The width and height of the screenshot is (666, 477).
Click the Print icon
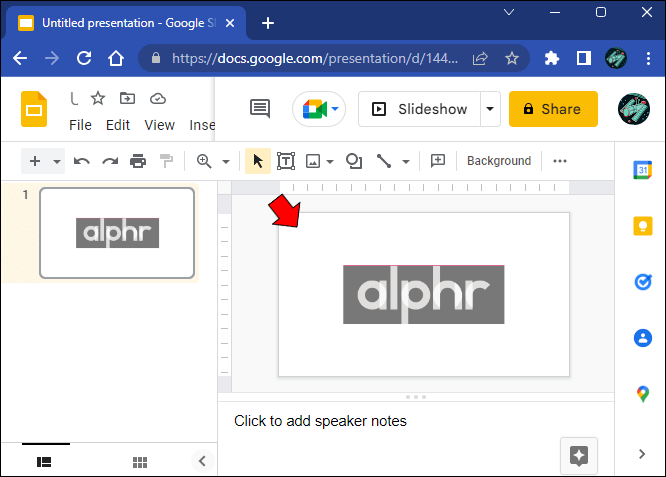(x=138, y=161)
